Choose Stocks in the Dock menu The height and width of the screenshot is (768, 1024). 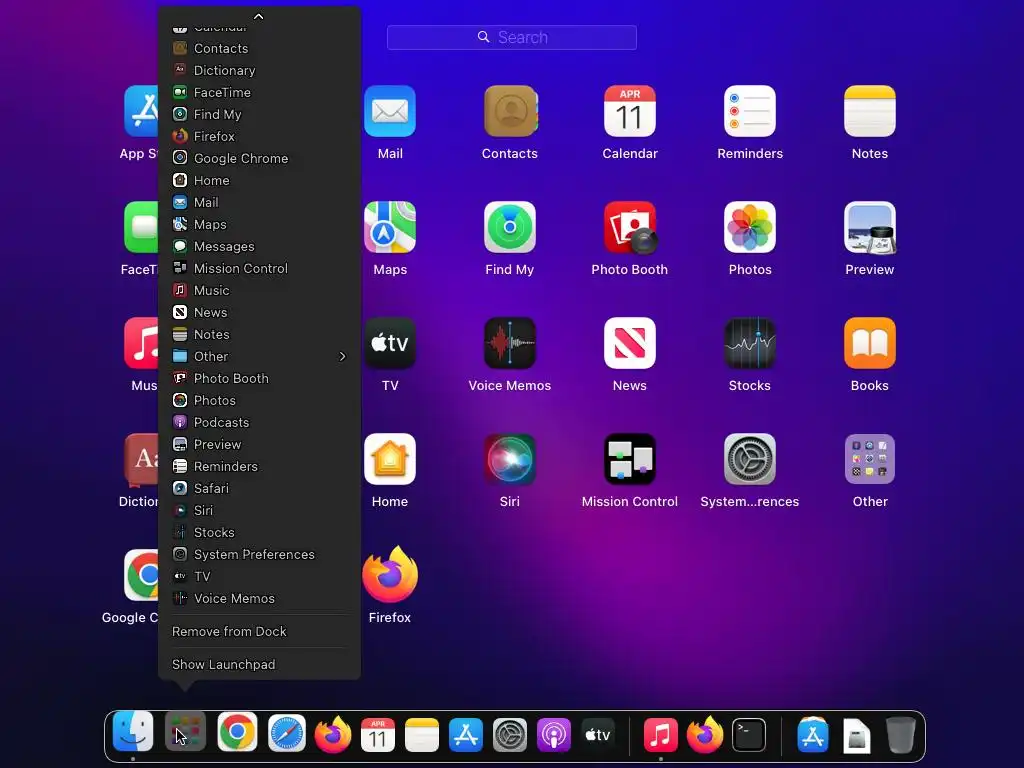click(x=259, y=533)
